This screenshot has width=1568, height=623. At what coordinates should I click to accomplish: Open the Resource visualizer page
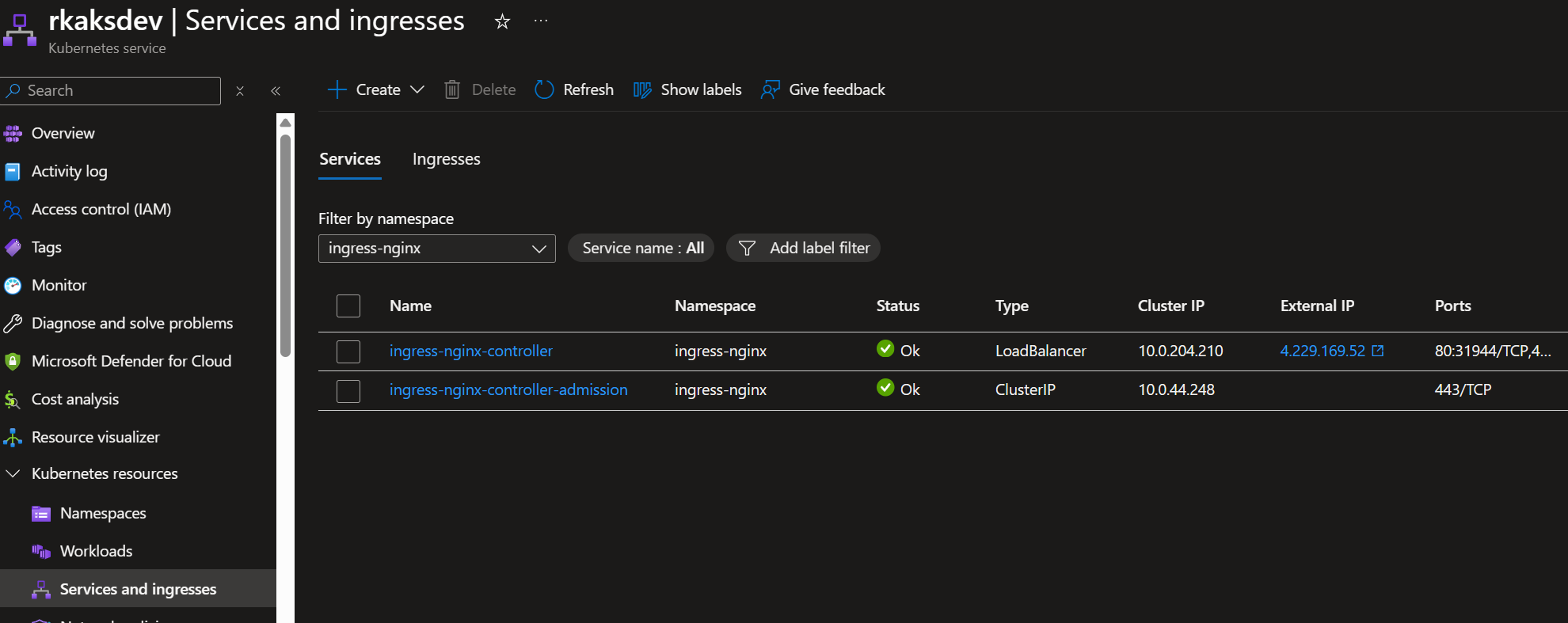point(95,437)
